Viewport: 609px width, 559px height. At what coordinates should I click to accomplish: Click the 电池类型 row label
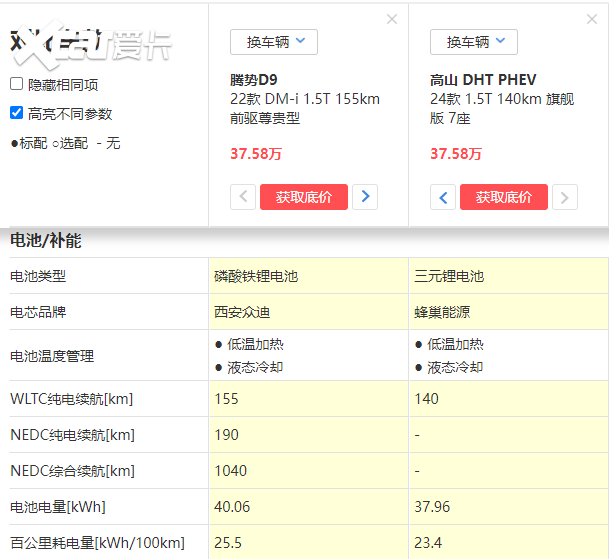38,276
